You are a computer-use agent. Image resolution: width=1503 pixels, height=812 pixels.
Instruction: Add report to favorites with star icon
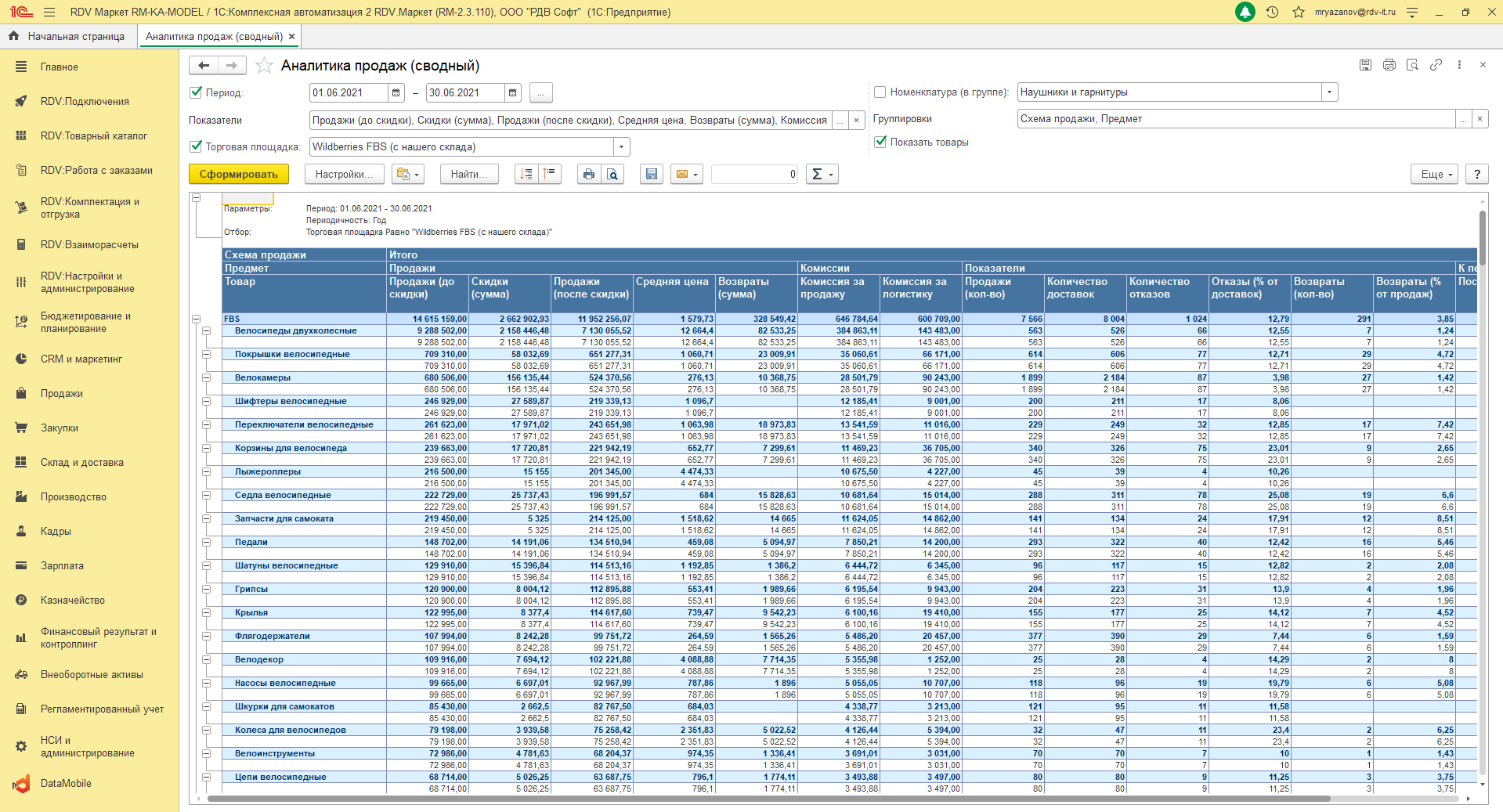click(x=265, y=66)
